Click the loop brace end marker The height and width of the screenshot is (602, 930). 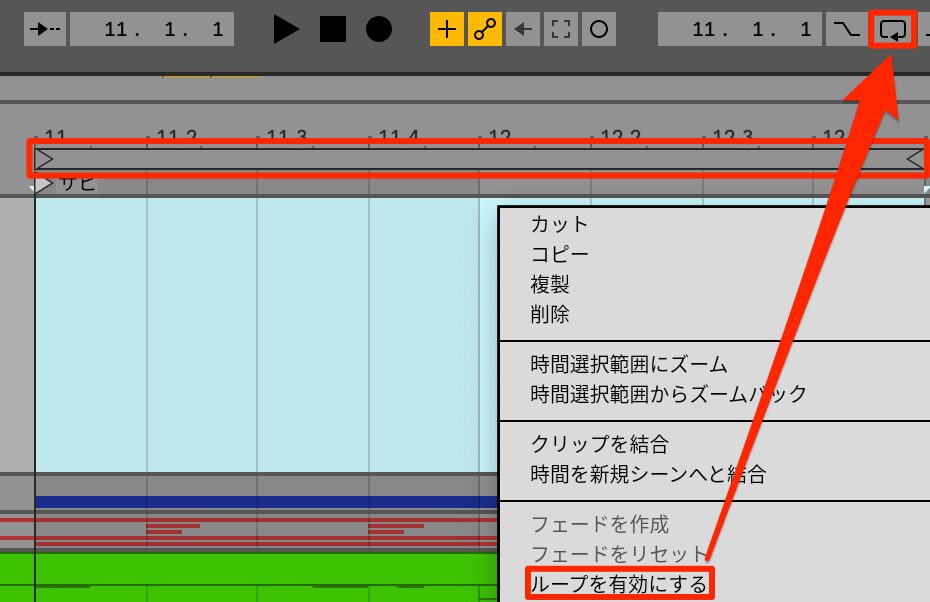915,159
